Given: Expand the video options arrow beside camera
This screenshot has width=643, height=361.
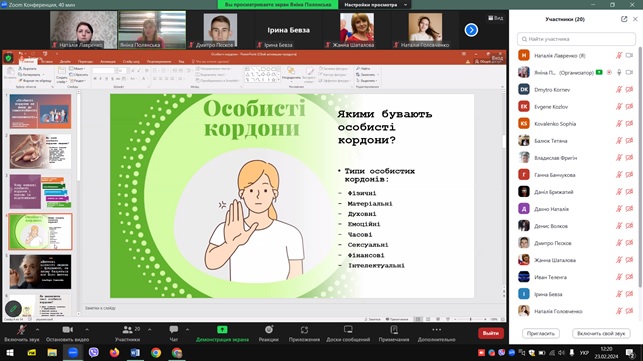Looking at the screenshot, I should 87,329.
